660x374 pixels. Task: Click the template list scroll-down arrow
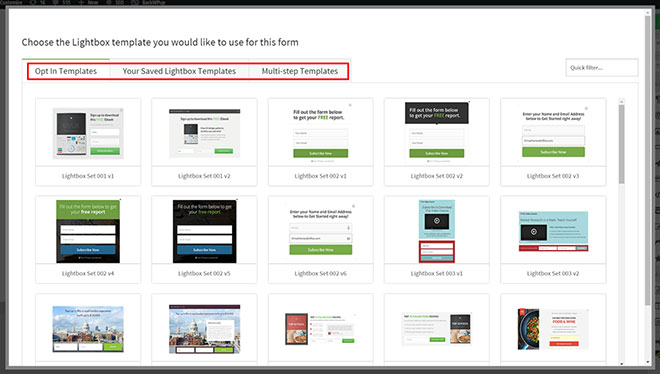click(x=621, y=363)
